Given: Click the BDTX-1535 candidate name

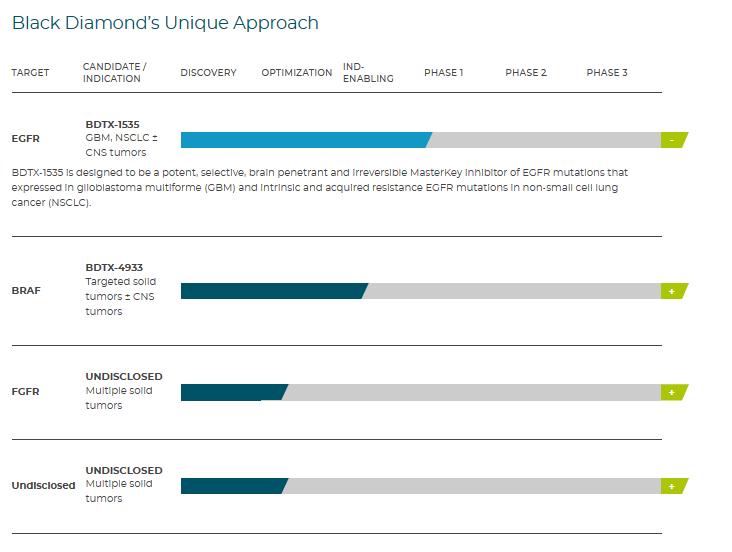Looking at the screenshot, I should (114, 124).
